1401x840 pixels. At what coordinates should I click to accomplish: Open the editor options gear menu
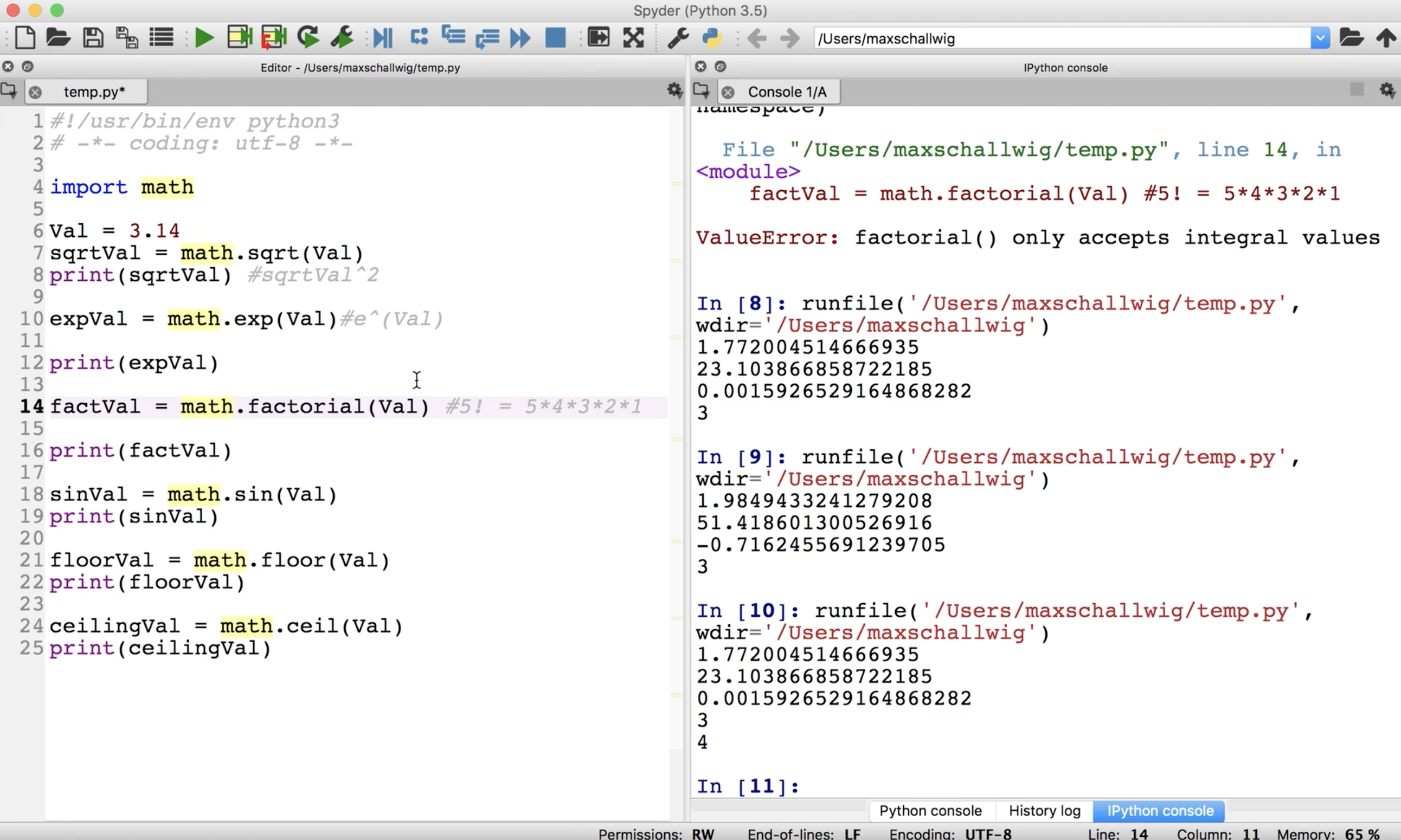(674, 90)
